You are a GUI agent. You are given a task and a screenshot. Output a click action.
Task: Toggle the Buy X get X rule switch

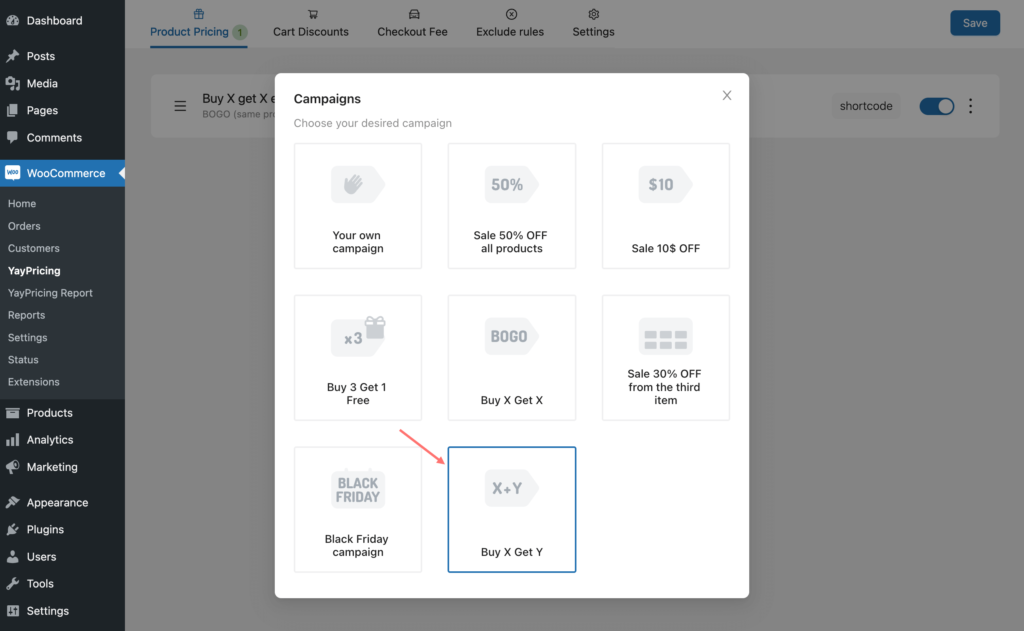click(x=936, y=106)
